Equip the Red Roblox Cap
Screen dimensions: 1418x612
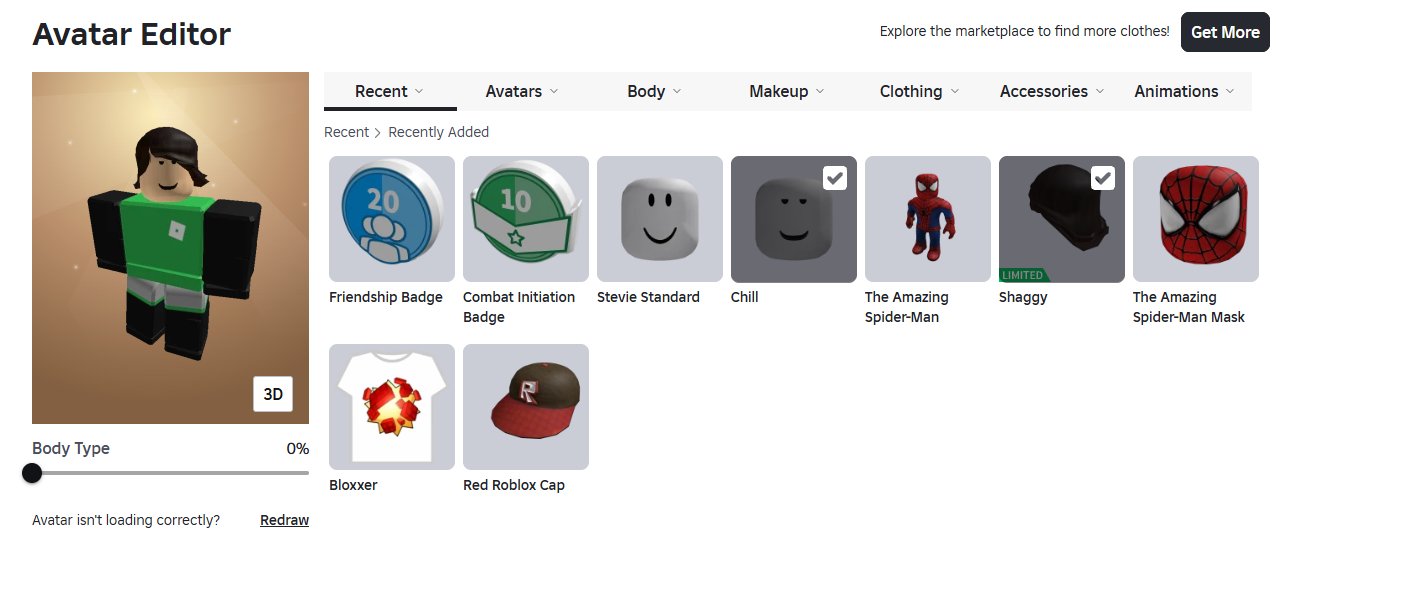526,407
